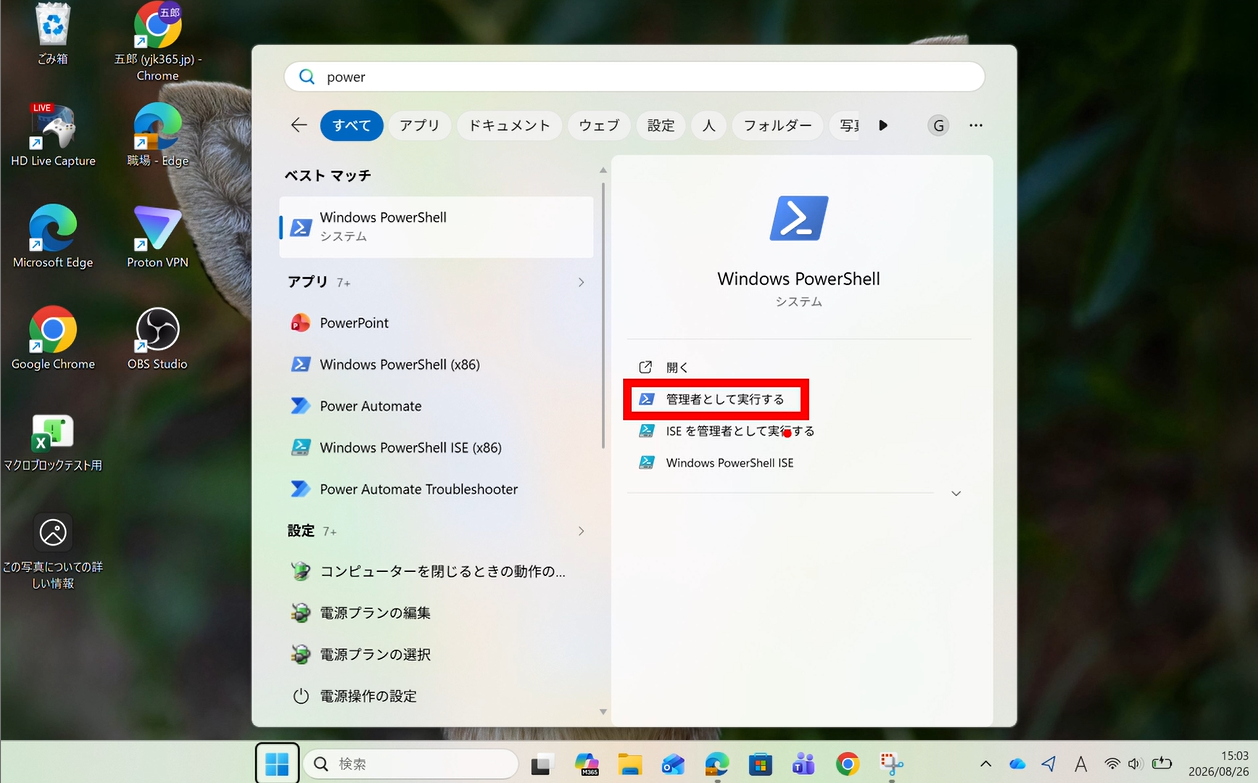Select Power Automate Troubleshooter result
Screen dimensions: 1258x783
[437, 489]
